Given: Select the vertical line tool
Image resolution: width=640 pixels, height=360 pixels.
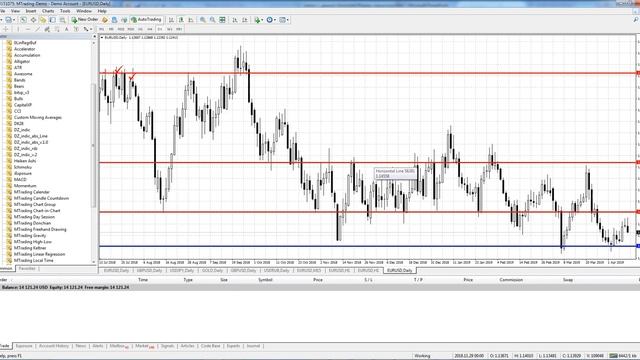Looking at the screenshot, I should coord(18,29).
